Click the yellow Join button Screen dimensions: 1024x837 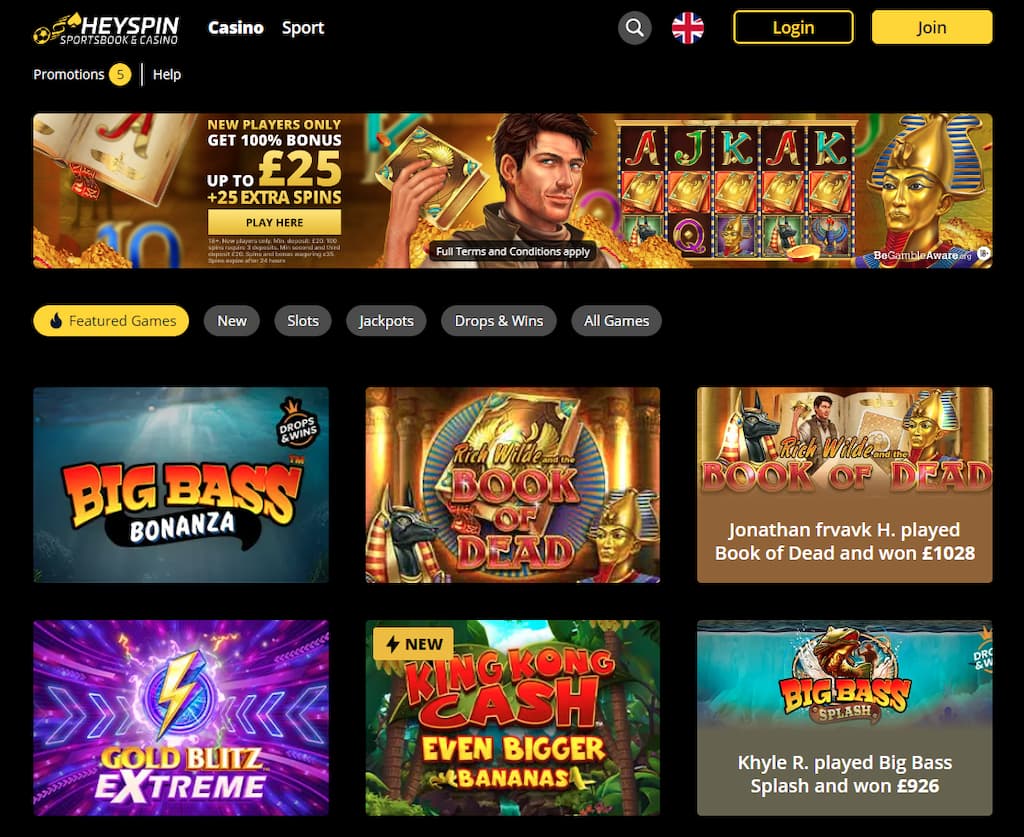[x=932, y=27]
